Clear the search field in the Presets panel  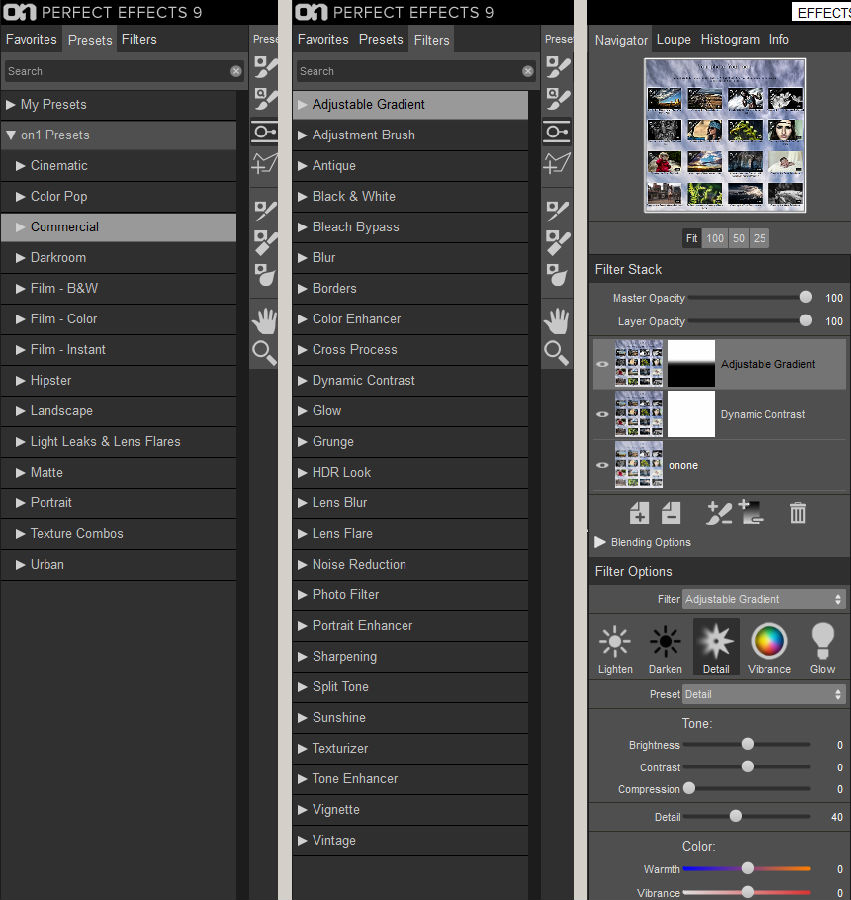pos(236,71)
